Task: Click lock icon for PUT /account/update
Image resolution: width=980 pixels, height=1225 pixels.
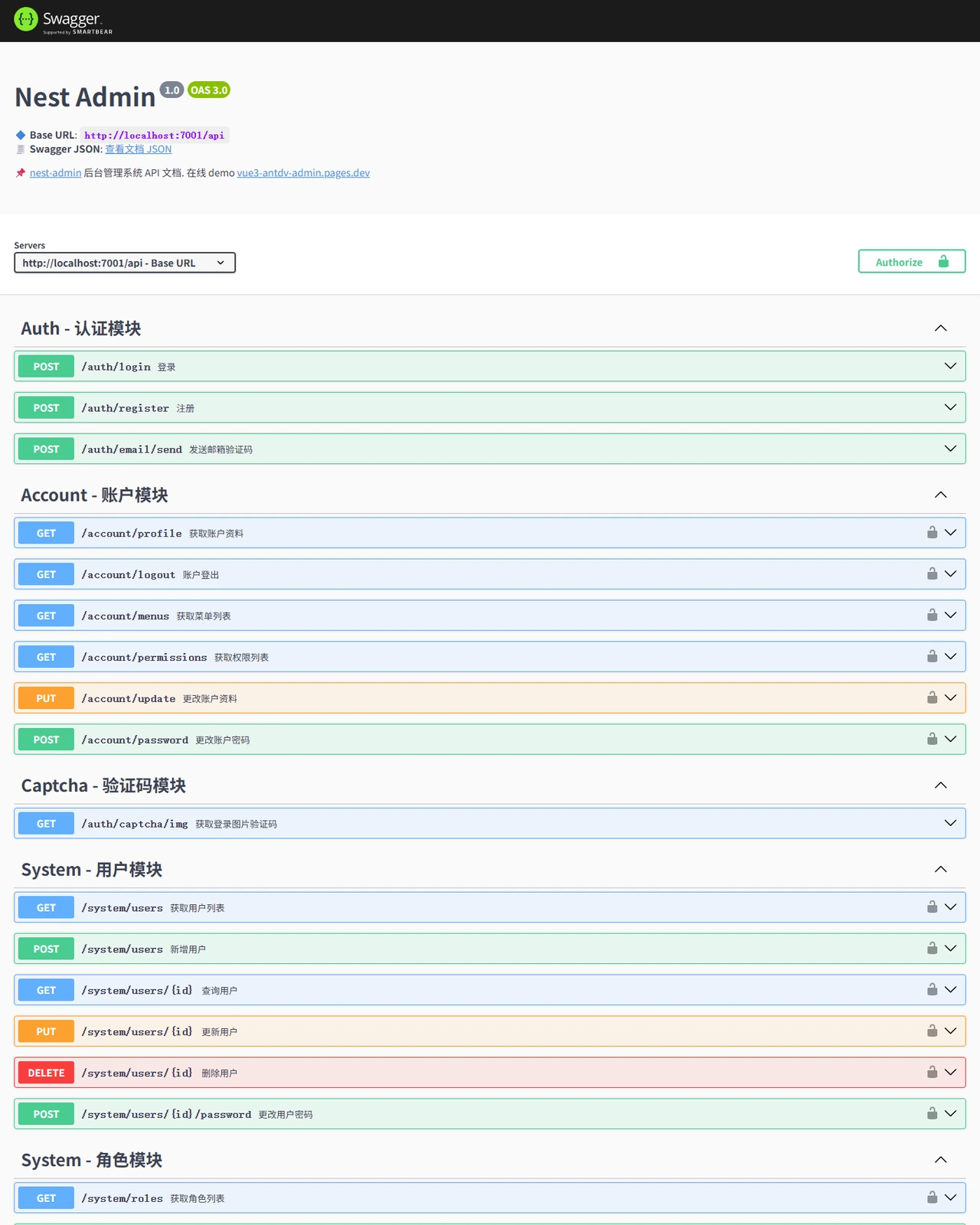Action: [x=932, y=697]
